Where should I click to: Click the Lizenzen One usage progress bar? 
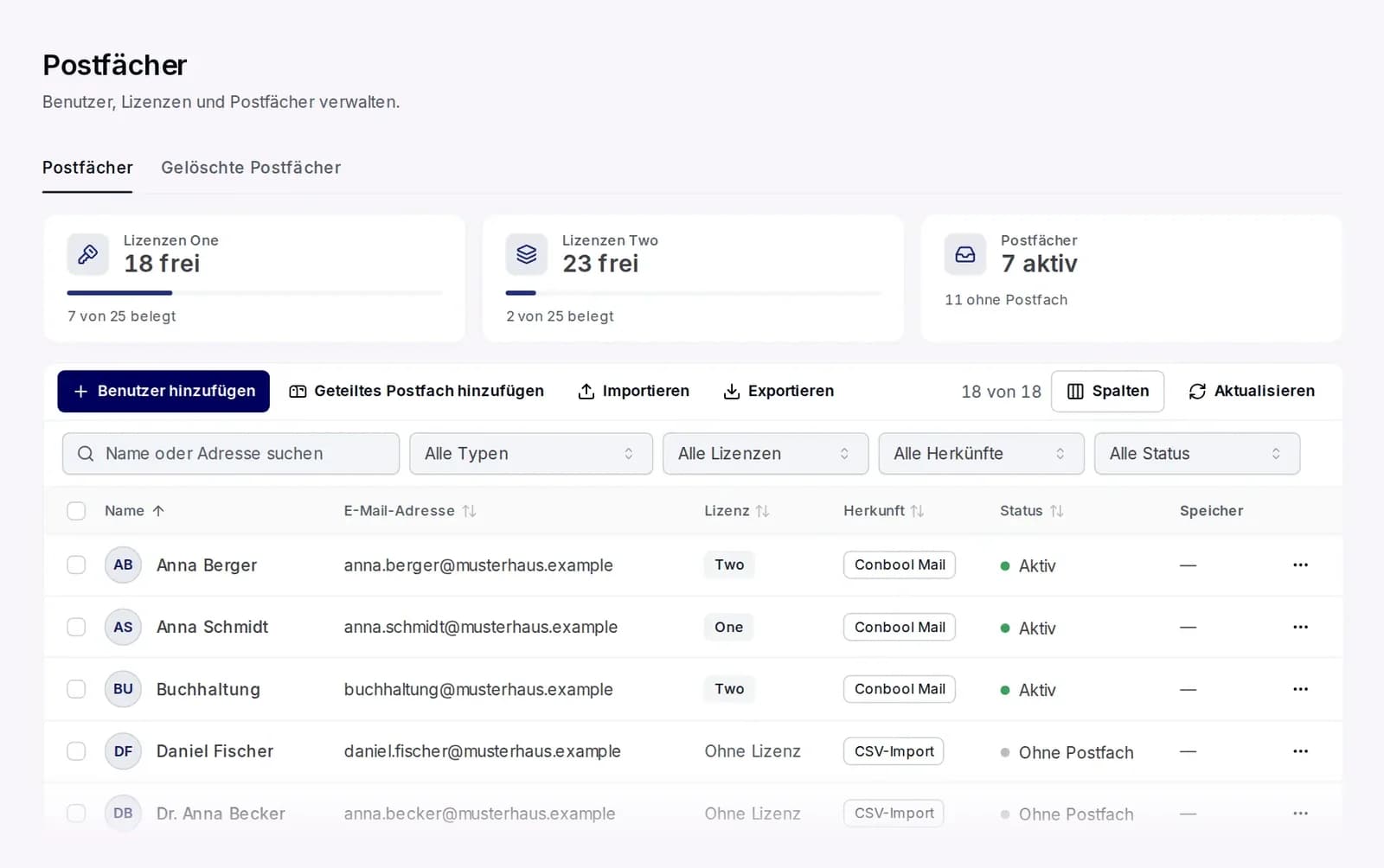[x=254, y=293]
